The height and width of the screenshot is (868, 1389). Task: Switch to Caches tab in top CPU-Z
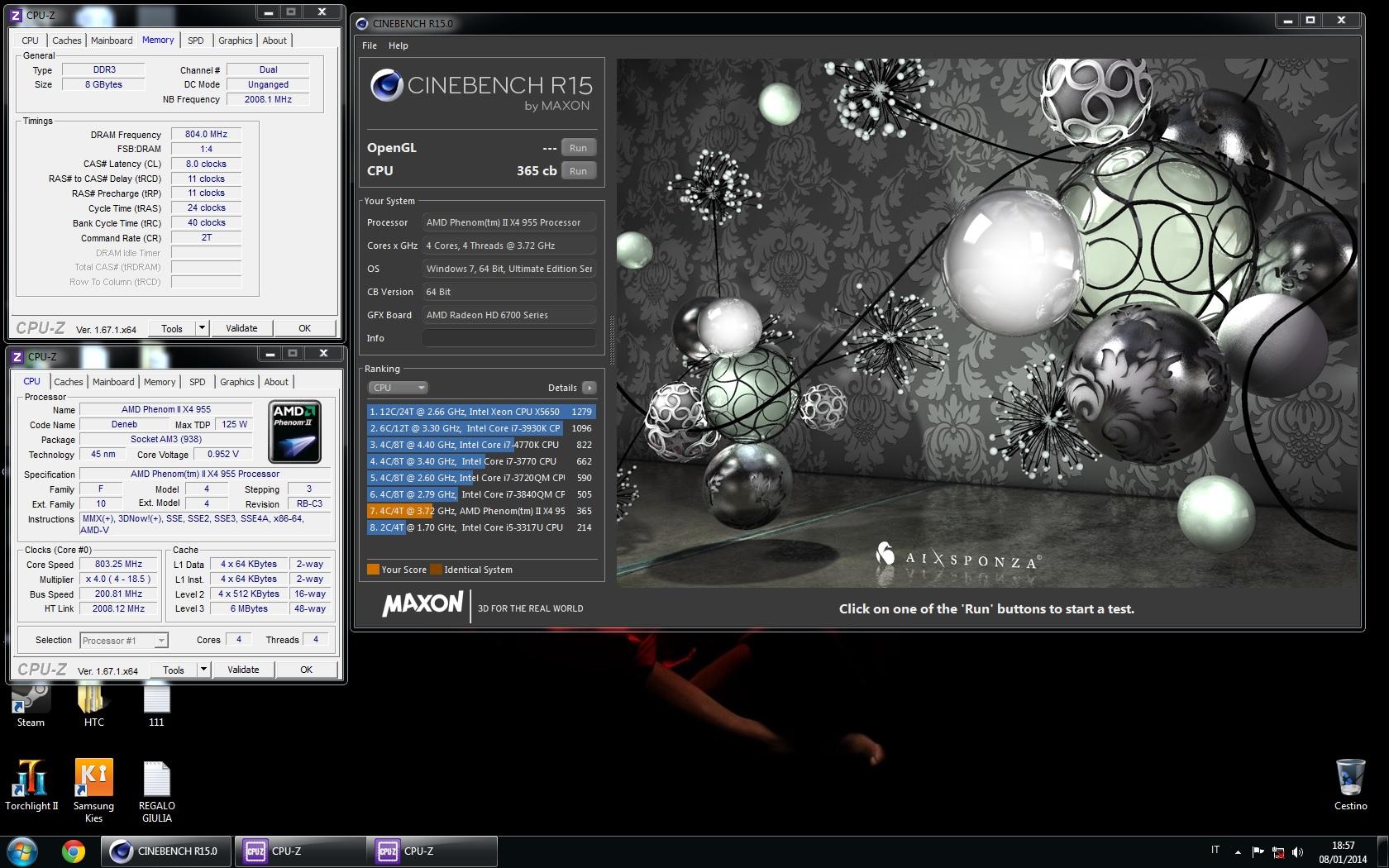67,41
